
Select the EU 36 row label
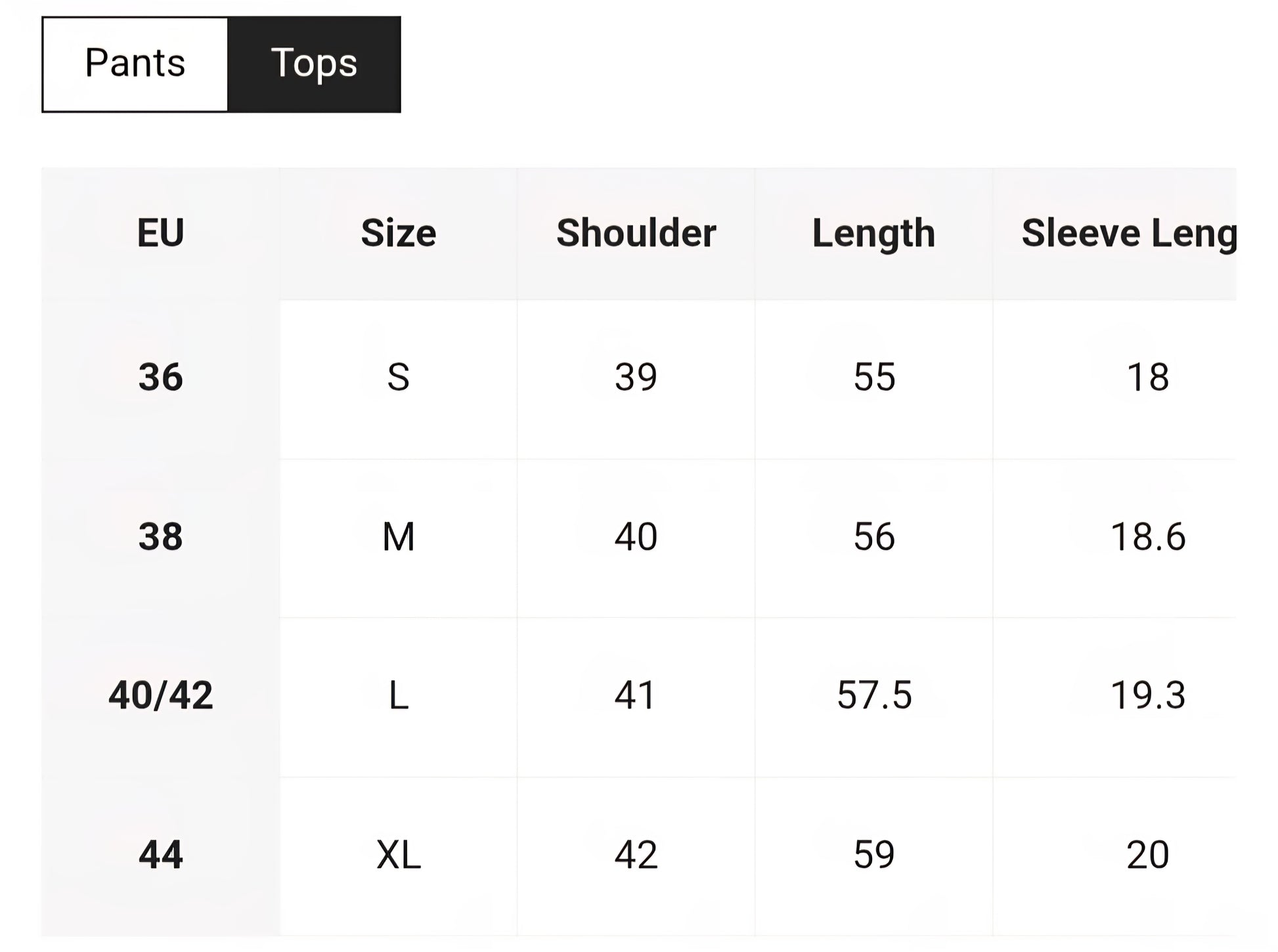[161, 378]
